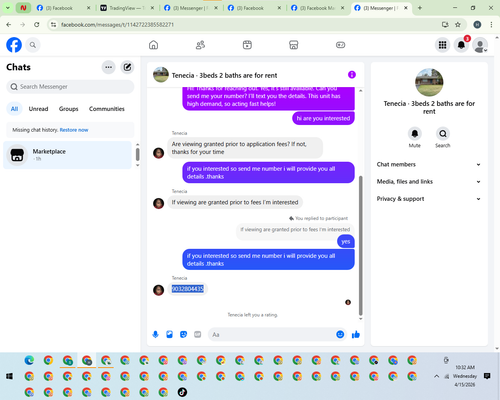Select the All chats filter
The height and width of the screenshot is (400, 500).
[14, 109]
